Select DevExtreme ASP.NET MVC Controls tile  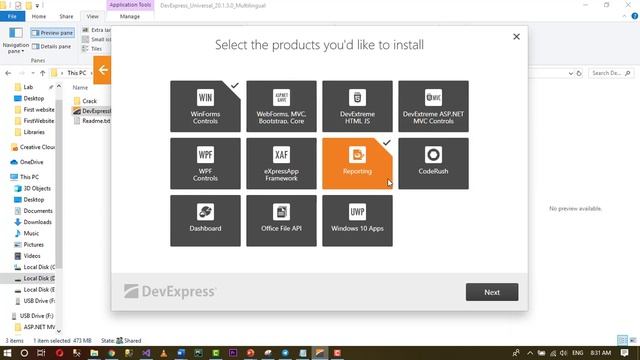[x=433, y=106]
